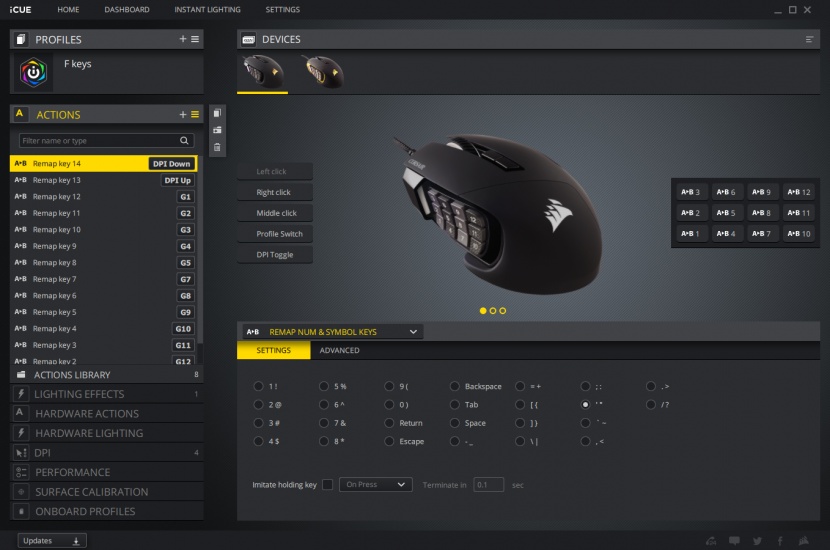Expand the Actions Library section
Screen dimensions: 830x550
pos(106,375)
